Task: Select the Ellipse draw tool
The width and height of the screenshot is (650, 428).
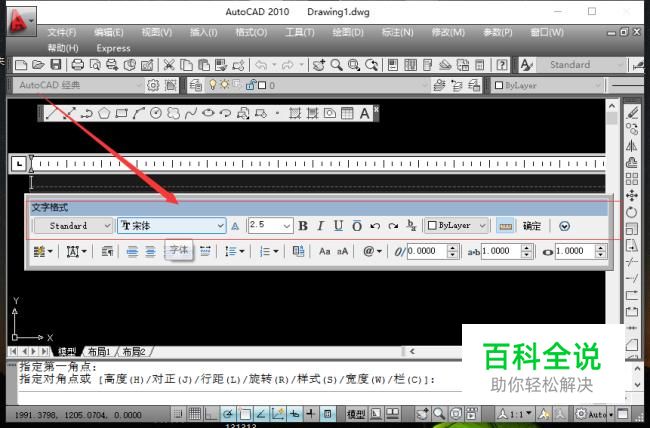Action: coord(208,113)
